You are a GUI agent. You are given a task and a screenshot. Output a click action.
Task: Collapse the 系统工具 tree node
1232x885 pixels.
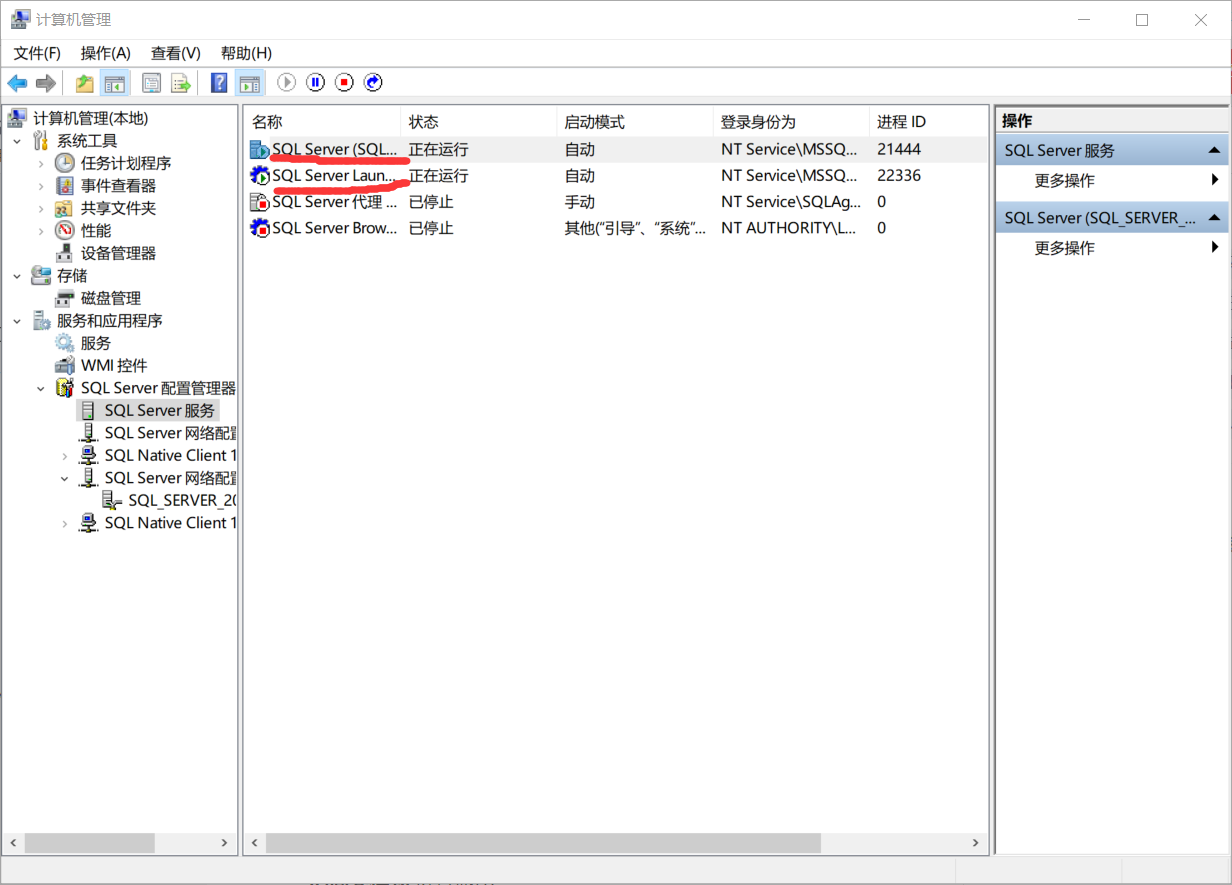tap(17, 139)
